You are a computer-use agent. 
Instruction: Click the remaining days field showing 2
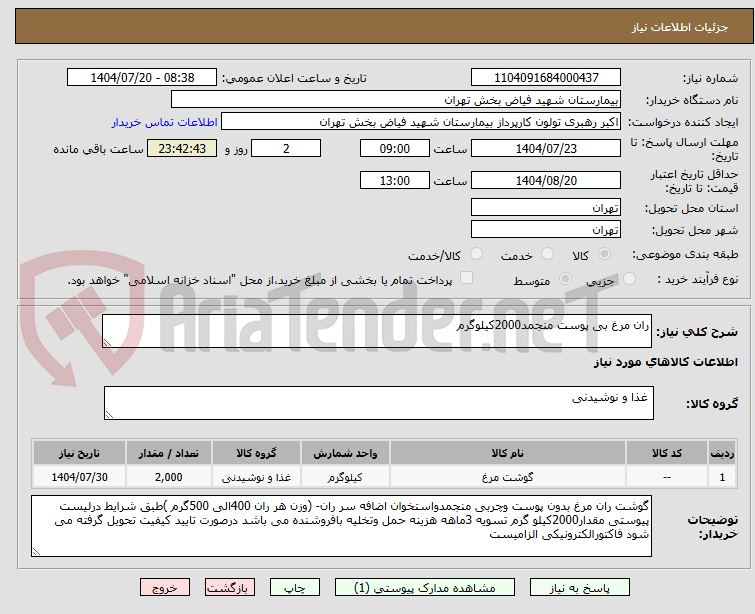[x=286, y=148]
